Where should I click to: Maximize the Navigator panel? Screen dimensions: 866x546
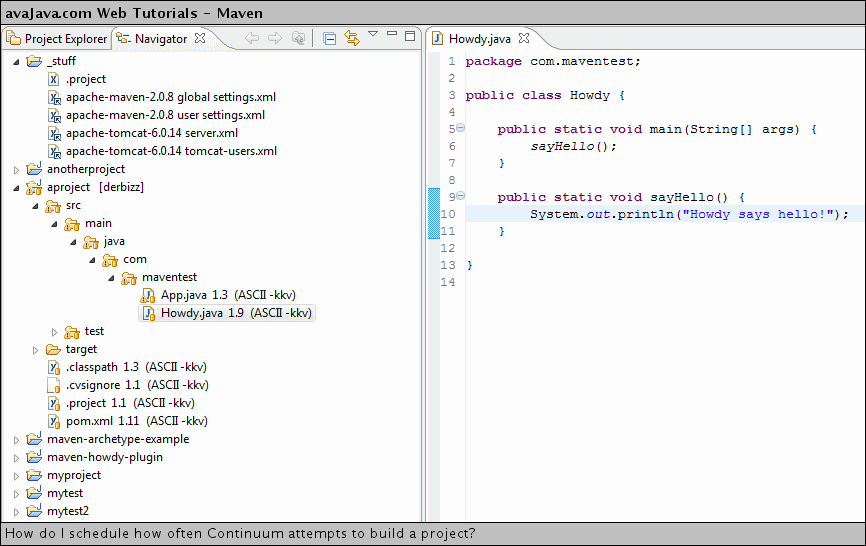(x=410, y=36)
